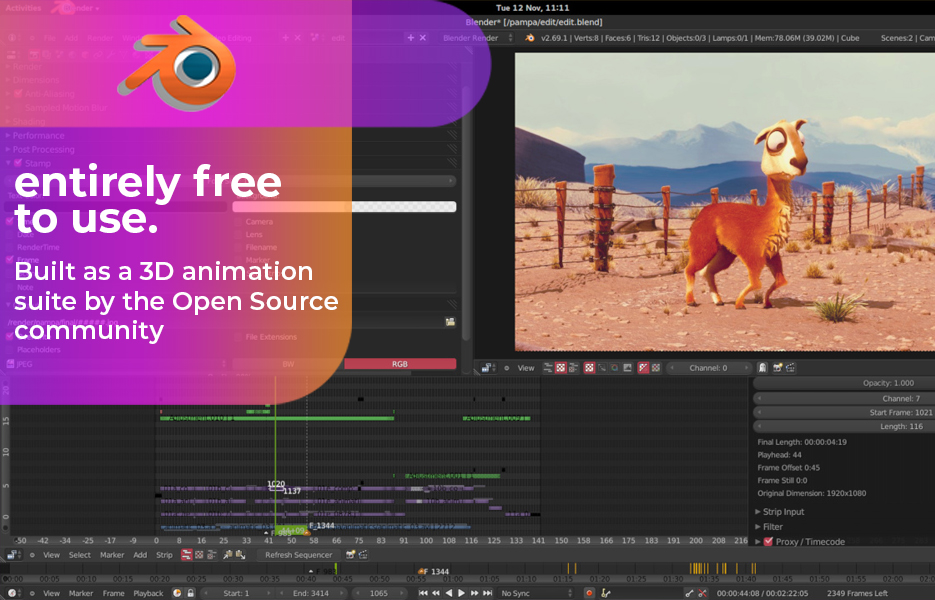Open the No Sync dropdown

[x=536, y=593]
